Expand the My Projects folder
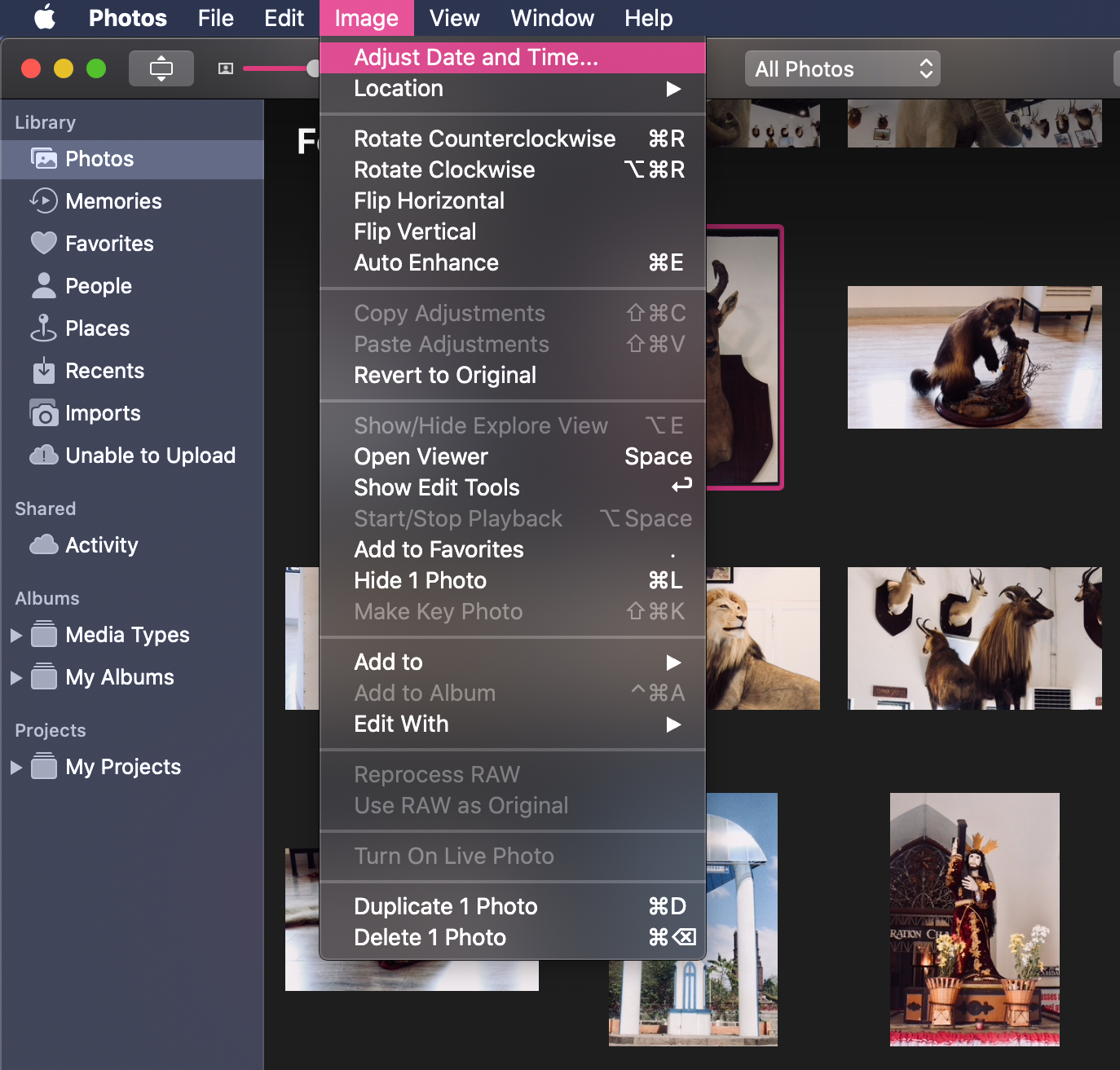The image size is (1120, 1070). click(15, 767)
